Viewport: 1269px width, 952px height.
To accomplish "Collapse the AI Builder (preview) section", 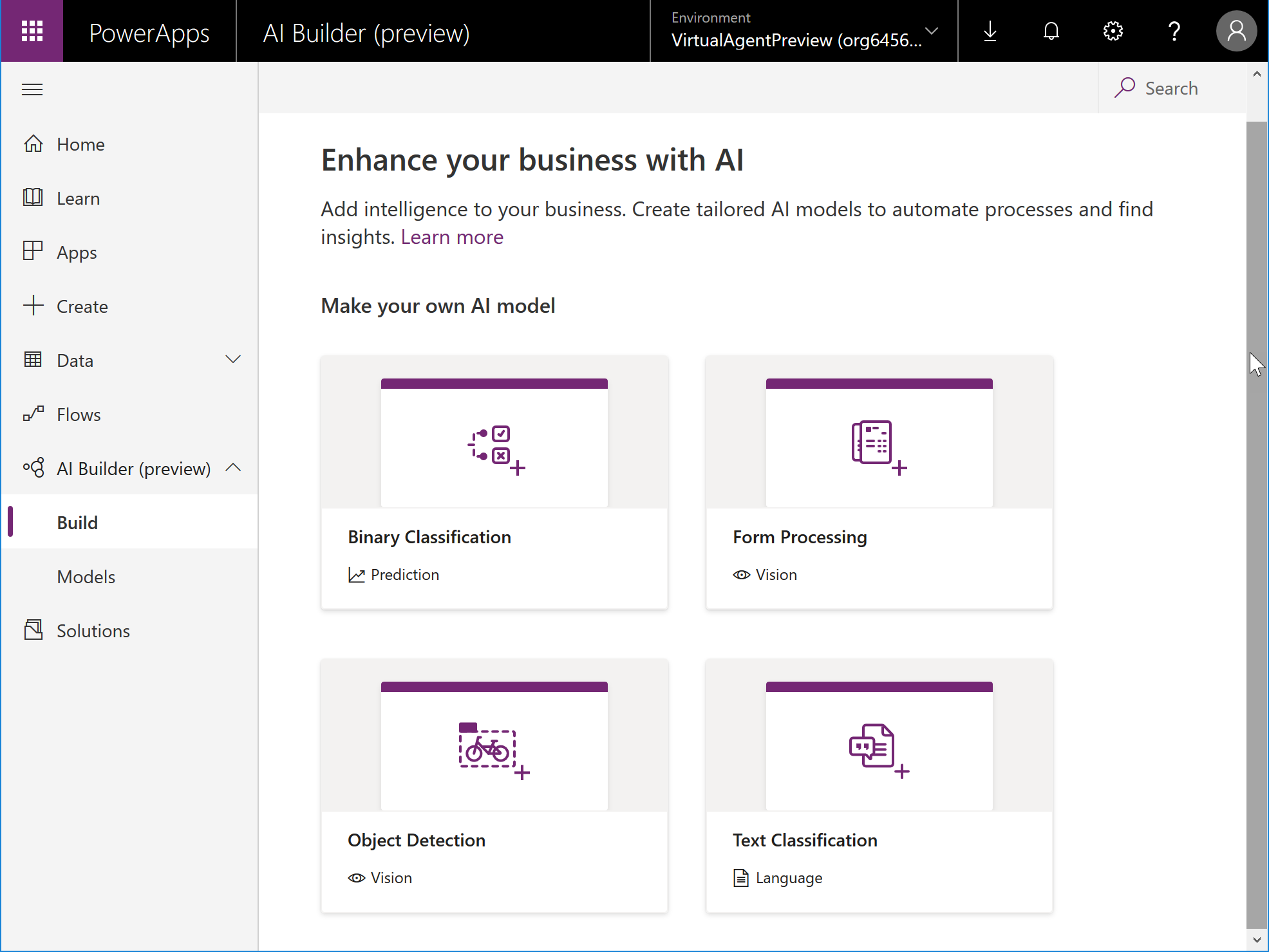I will pyautogui.click(x=233, y=468).
